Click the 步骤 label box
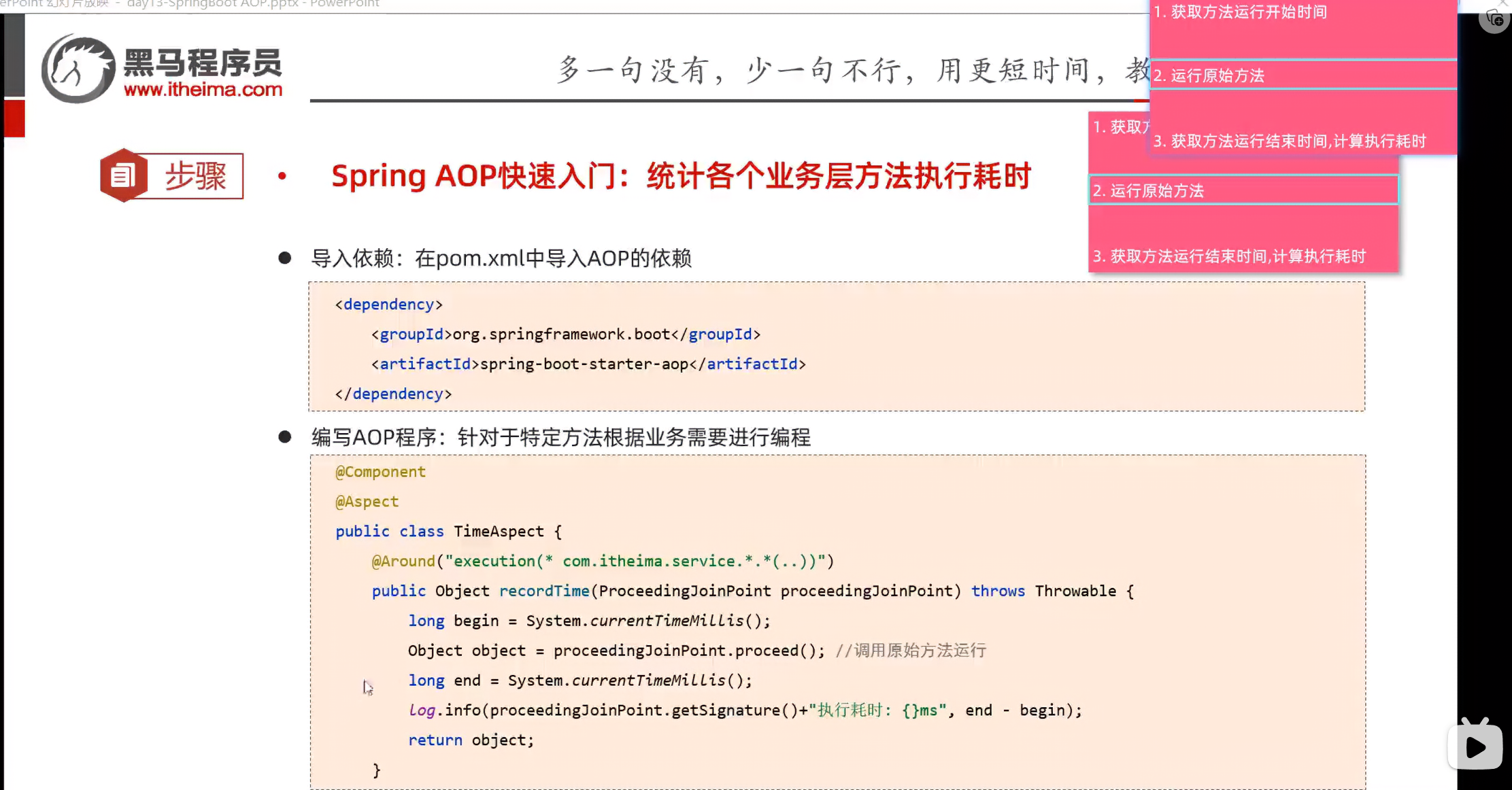1512x790 pixels. tap(196, 176)
